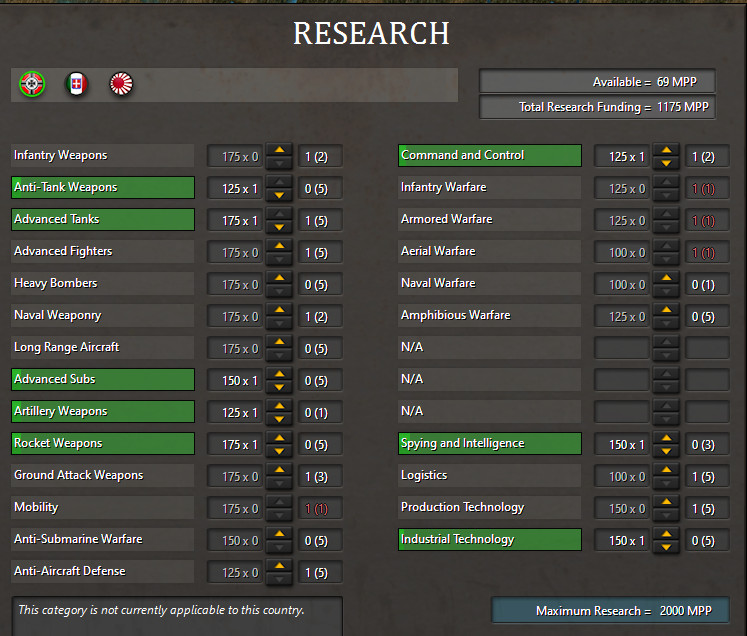Decrease Advanced Subs research with down arrow
747x636 pixels.
pyautogui.click(x=280, y=387)
